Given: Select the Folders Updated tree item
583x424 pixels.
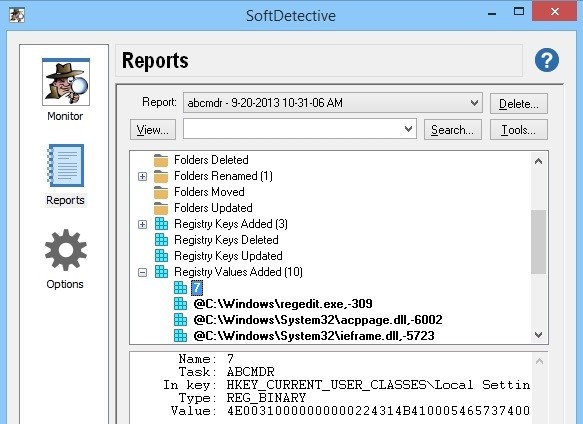Looking at the screenshot, I should (213, 208).
